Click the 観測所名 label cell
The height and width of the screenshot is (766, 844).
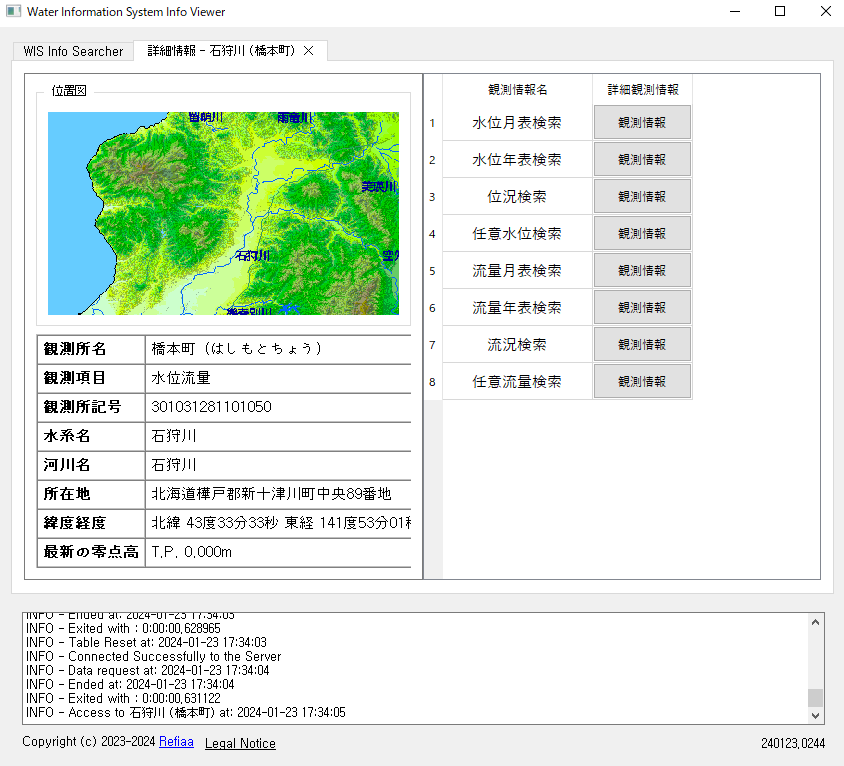[x=91, y=349]
